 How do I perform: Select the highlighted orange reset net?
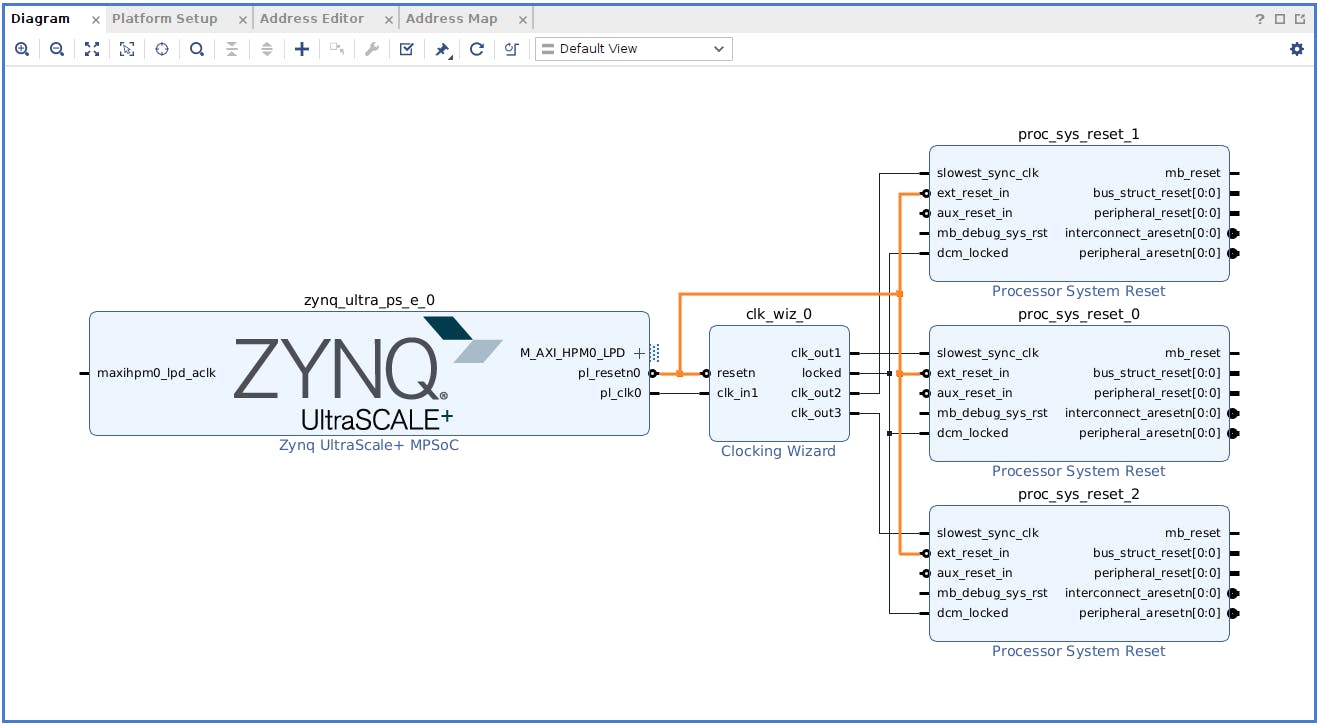pos(790,294)
